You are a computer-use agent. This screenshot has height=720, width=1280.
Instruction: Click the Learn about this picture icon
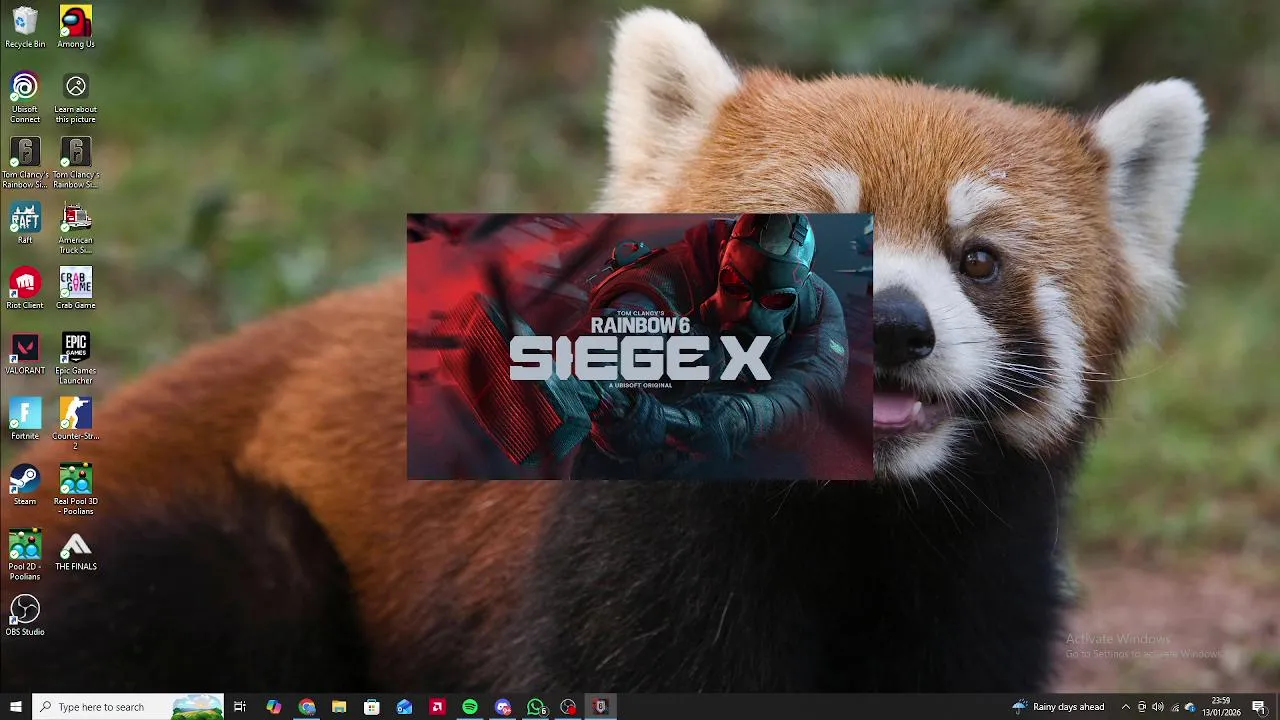click(x=76, y=98)
